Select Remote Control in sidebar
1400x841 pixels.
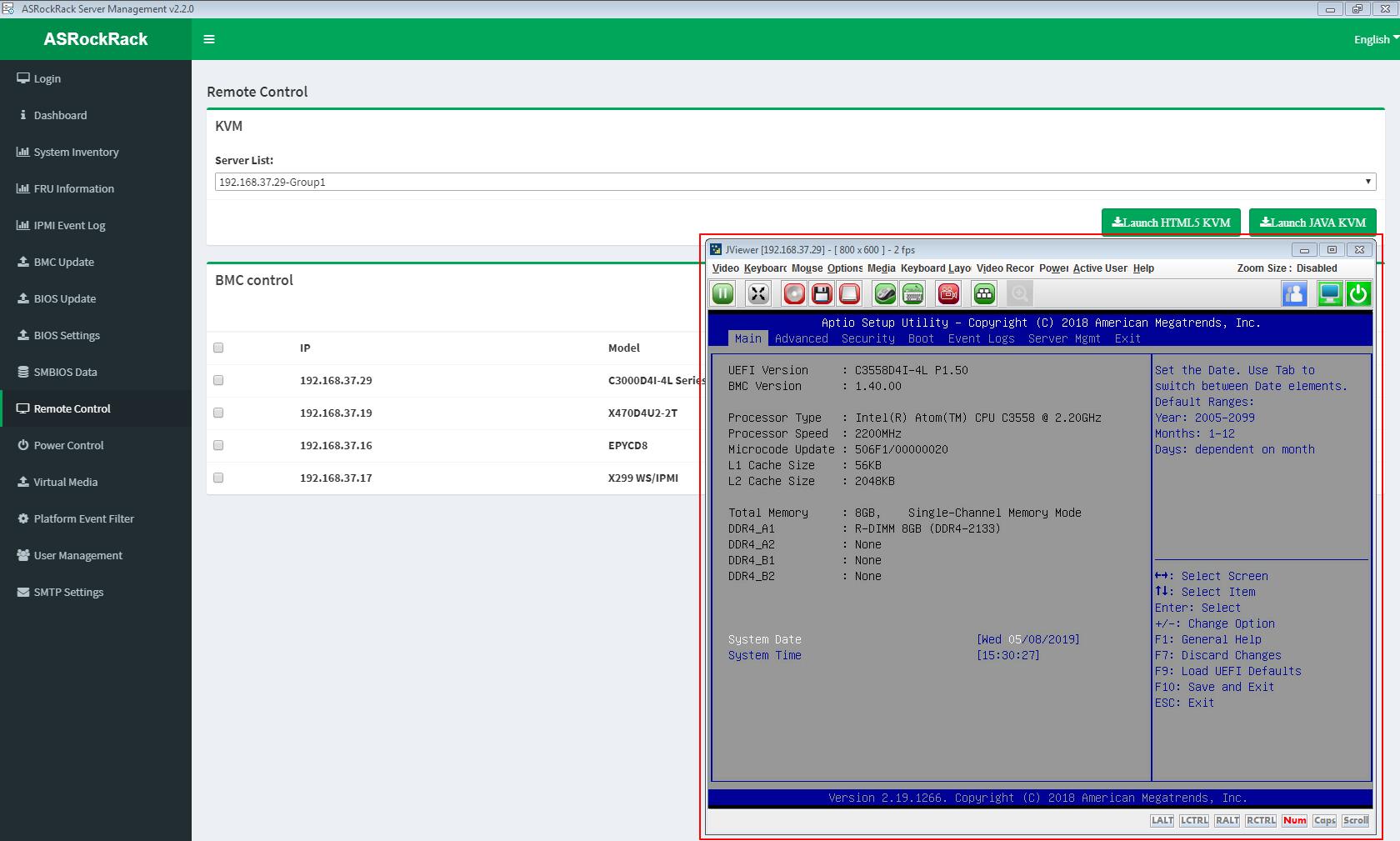click(x=96, y=408)
